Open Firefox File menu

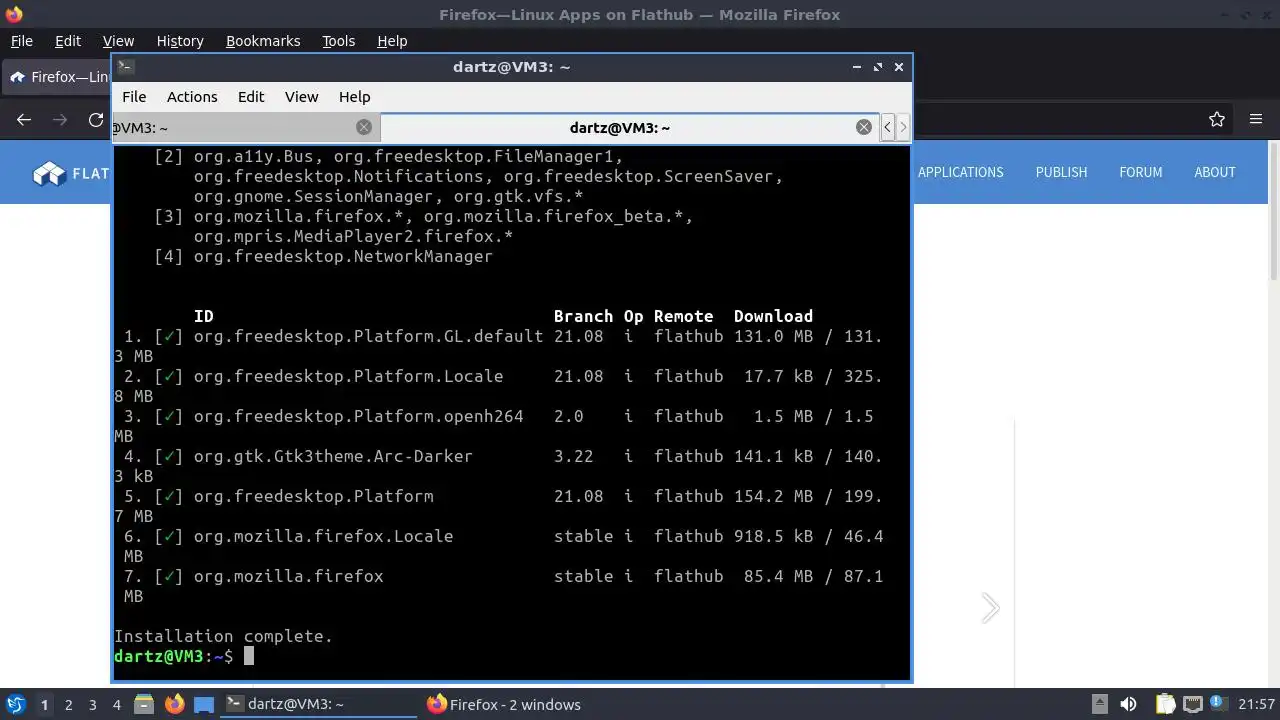click(x=21, y=41)
